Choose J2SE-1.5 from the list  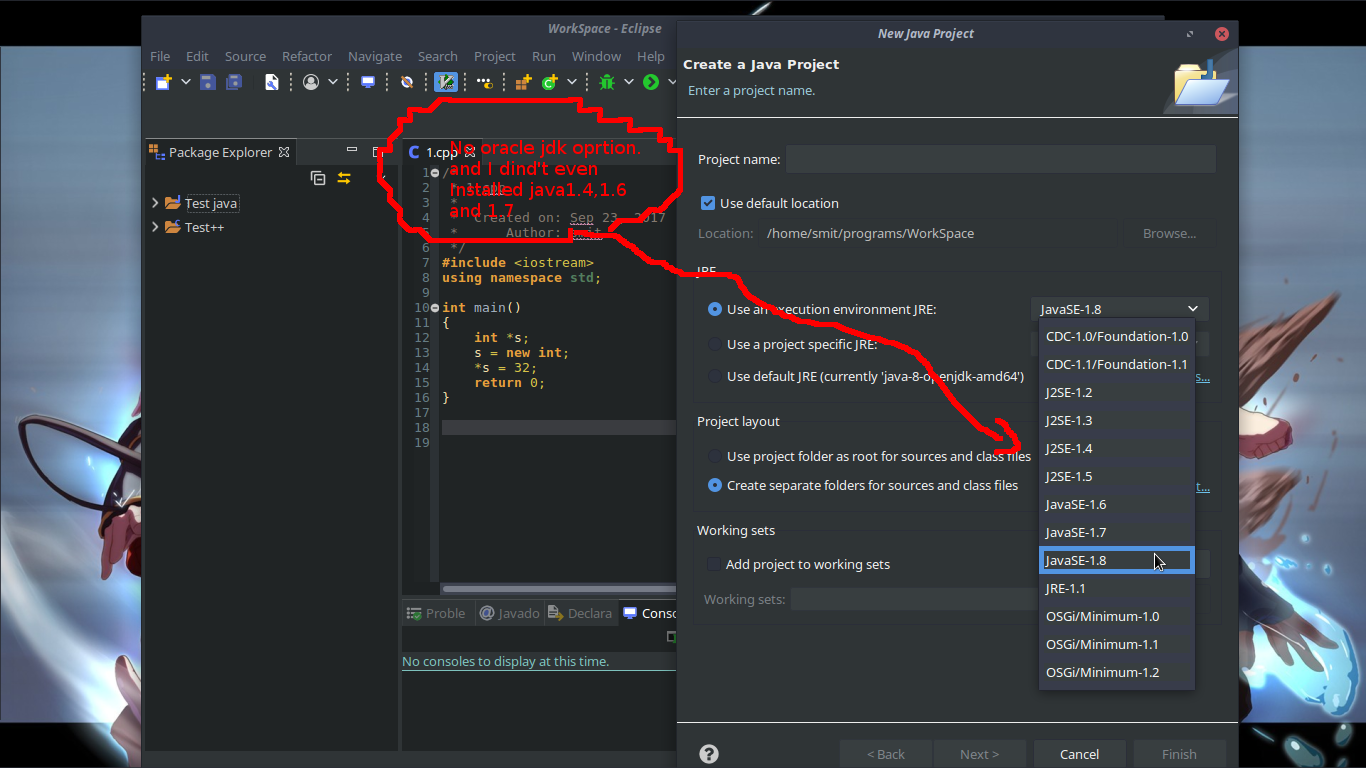pyautogui.click(x=1117, y=476)
